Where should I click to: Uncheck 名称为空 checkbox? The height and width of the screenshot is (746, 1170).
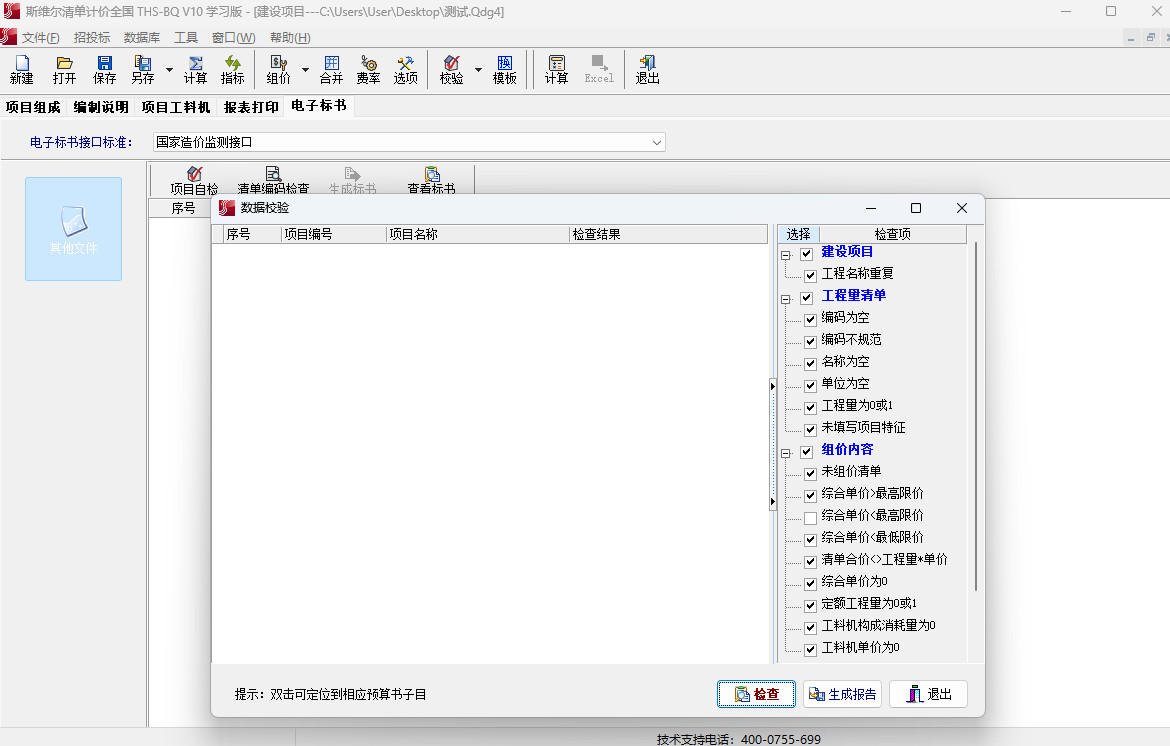810,363
